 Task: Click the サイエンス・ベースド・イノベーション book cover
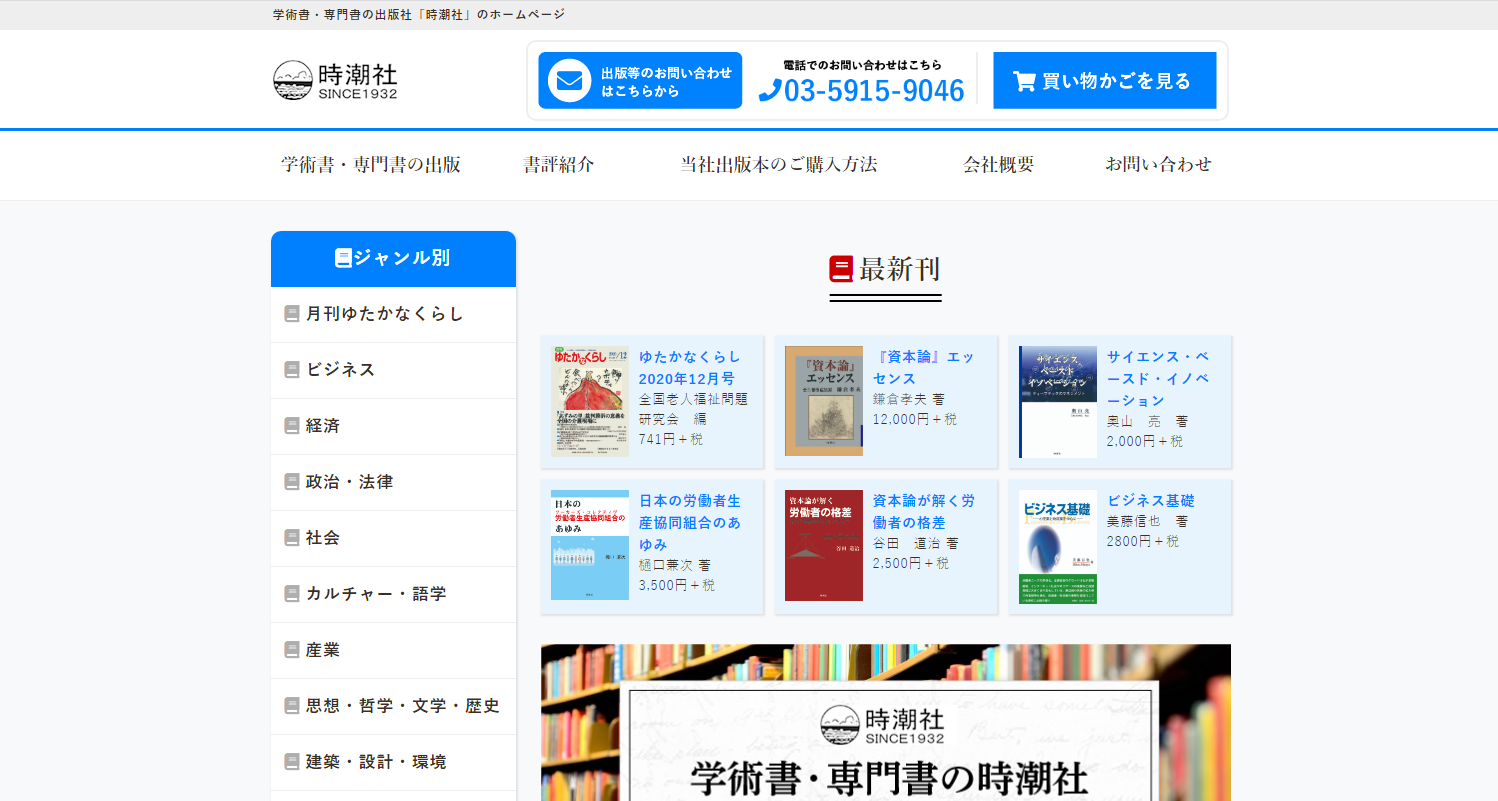coord(1058,402)
